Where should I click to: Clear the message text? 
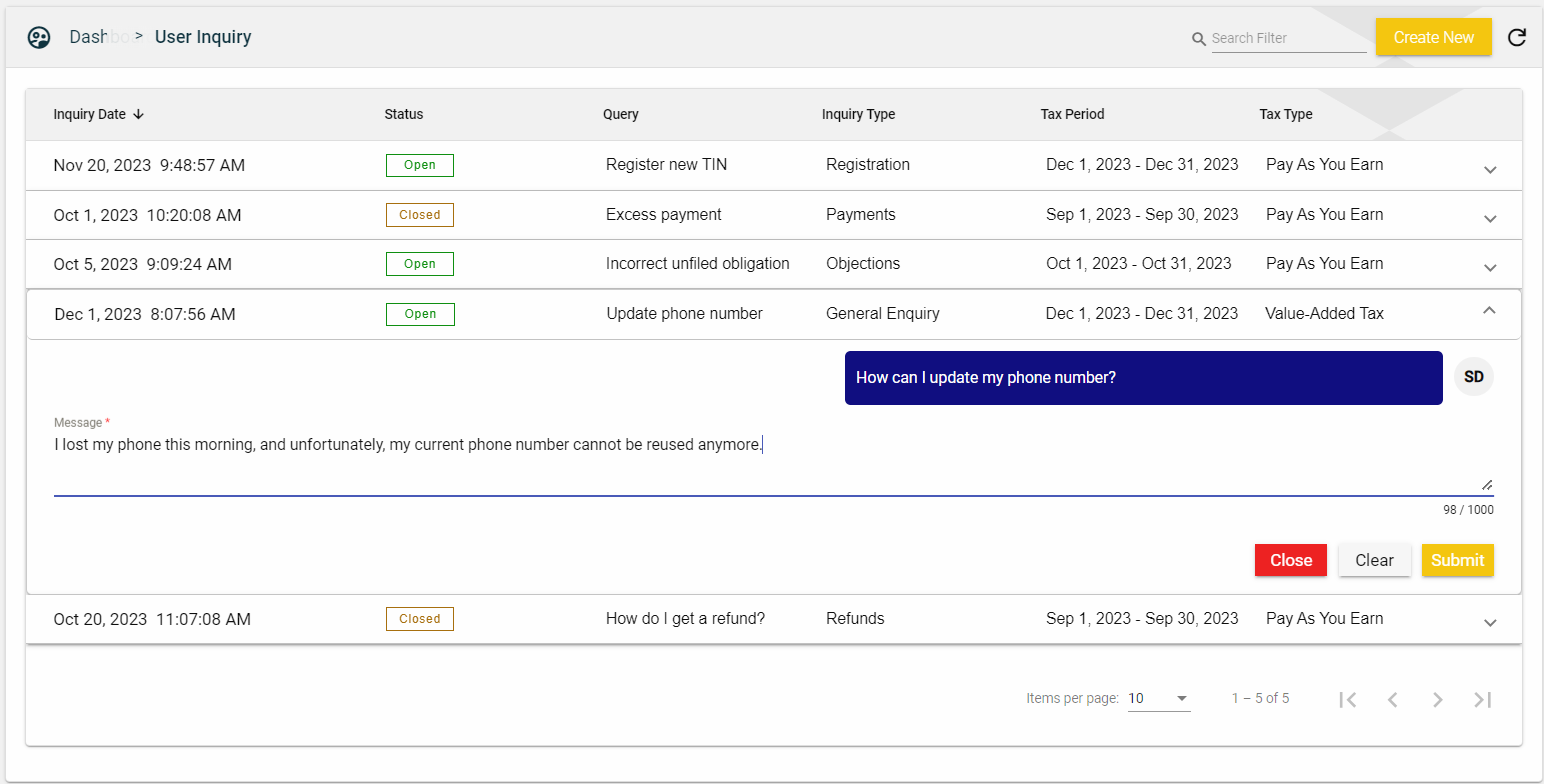1374,560
